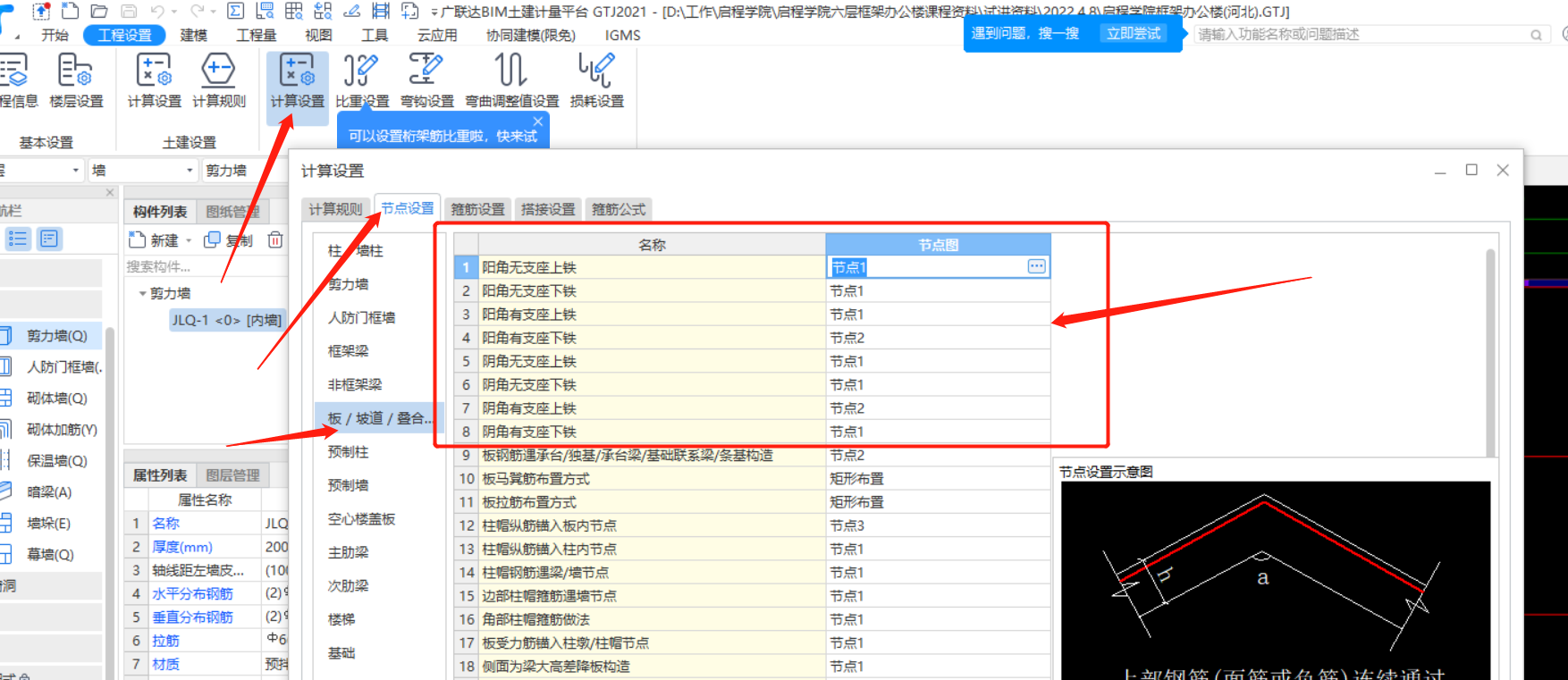1568x680 pixels.
Task: Collapse the 剪力墙 tree node
Action: (142, 293)
